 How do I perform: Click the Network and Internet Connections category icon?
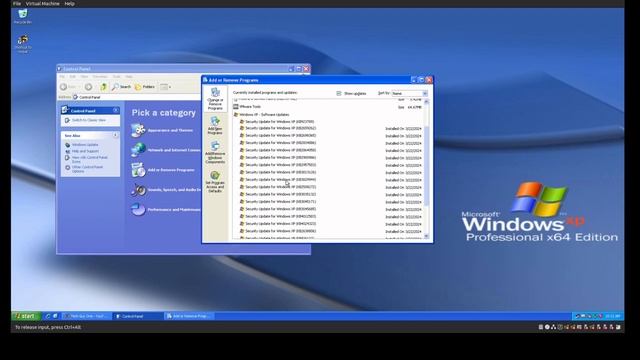[x=138, y=150]
